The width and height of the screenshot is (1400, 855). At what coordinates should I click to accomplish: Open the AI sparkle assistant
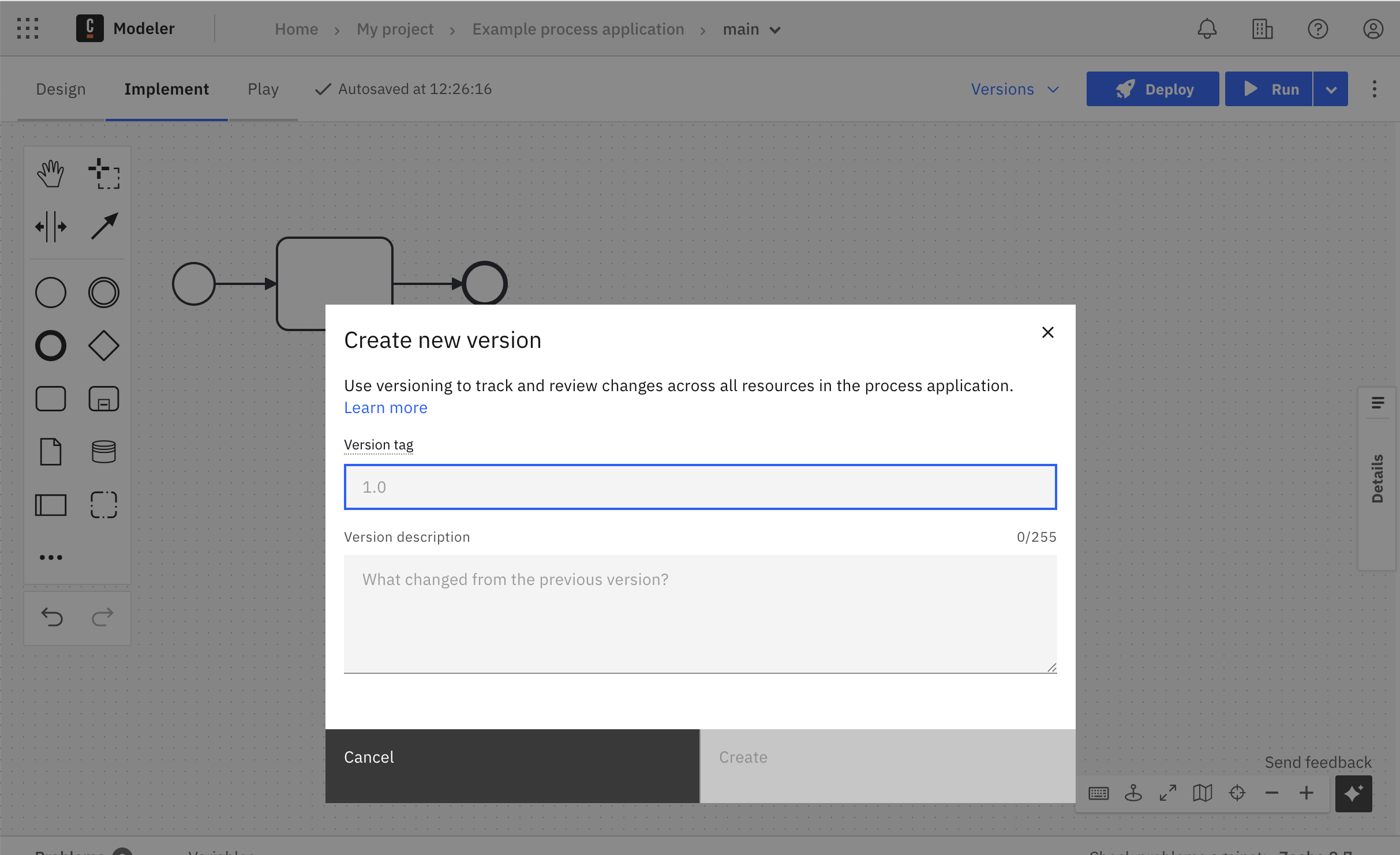pyautogui.click(x=1353, y=793)
